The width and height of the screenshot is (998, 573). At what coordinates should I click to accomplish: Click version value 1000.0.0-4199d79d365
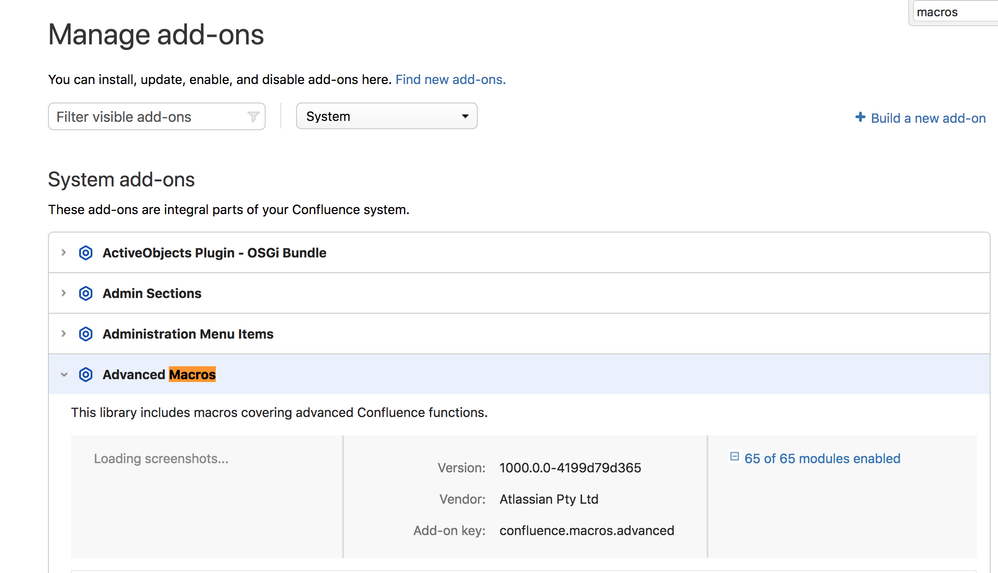[570, 468]
